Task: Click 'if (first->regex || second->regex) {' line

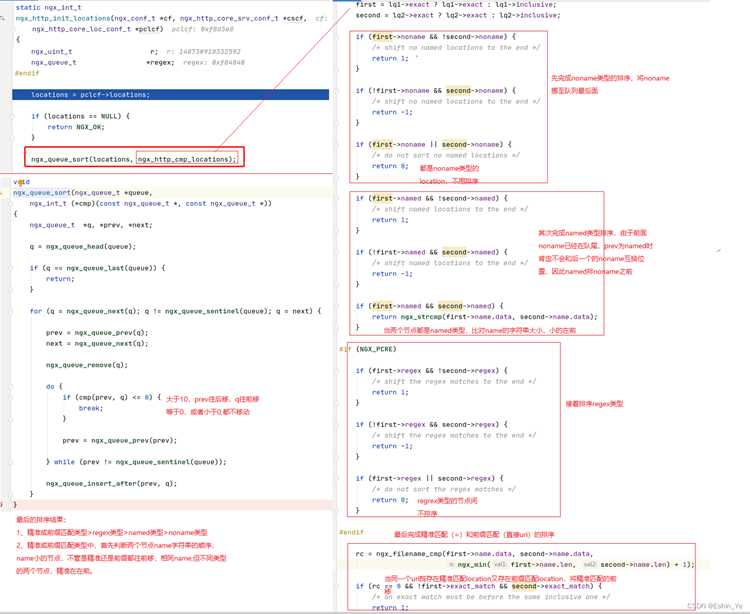Action: coord(430,479)
